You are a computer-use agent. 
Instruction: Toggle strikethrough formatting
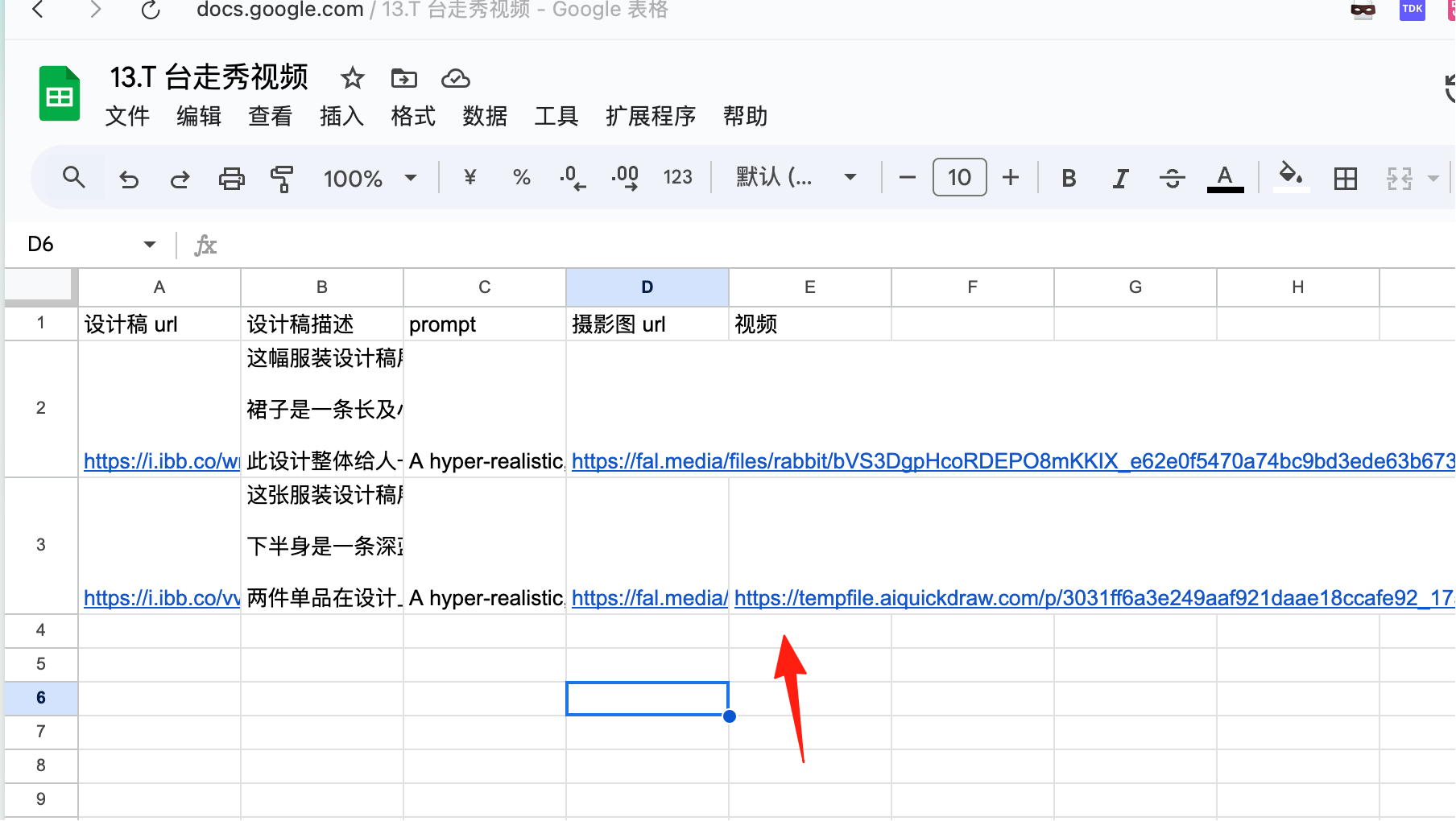[x=1172, y=178]
